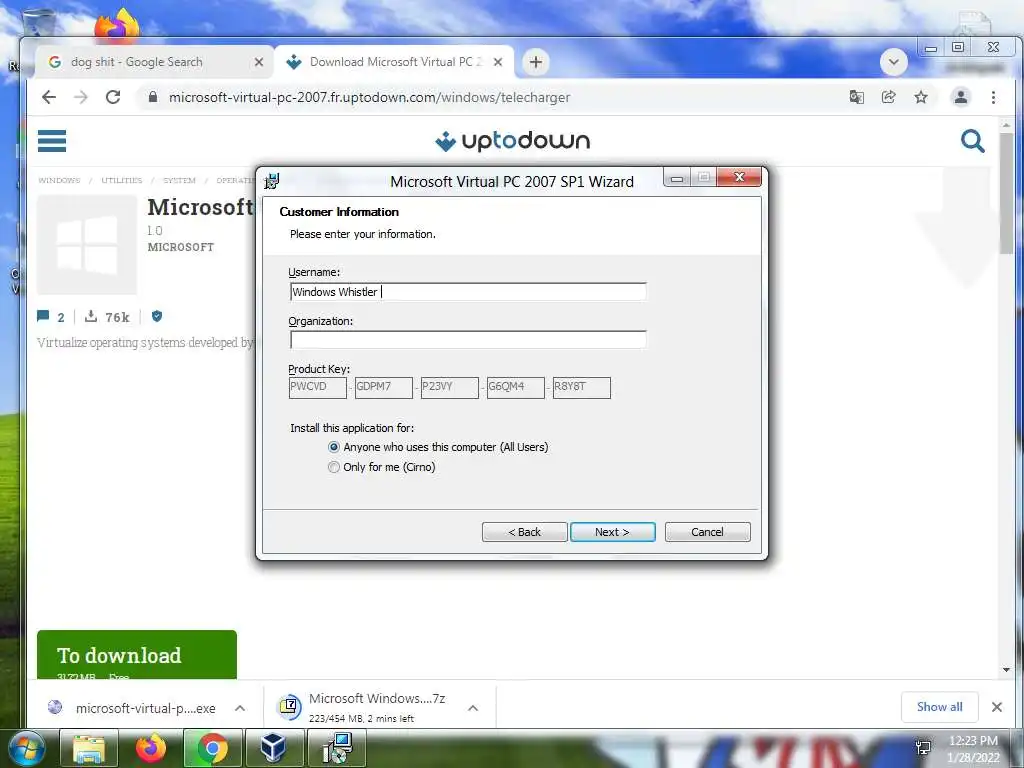
Task: Open a new Chrome tab
Action: point(536,62)
